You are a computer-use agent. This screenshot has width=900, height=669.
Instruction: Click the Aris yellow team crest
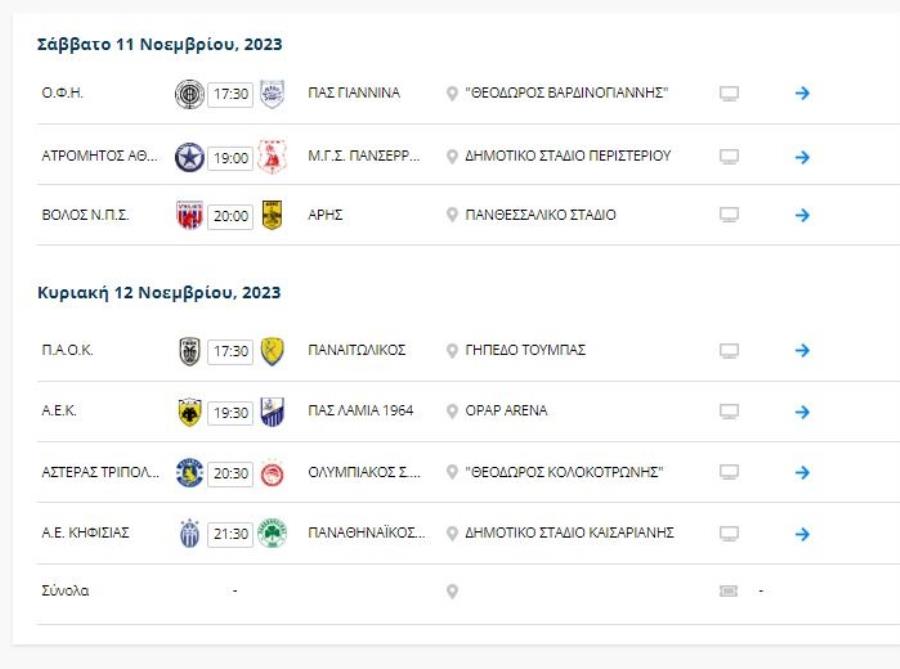(272, 215)
